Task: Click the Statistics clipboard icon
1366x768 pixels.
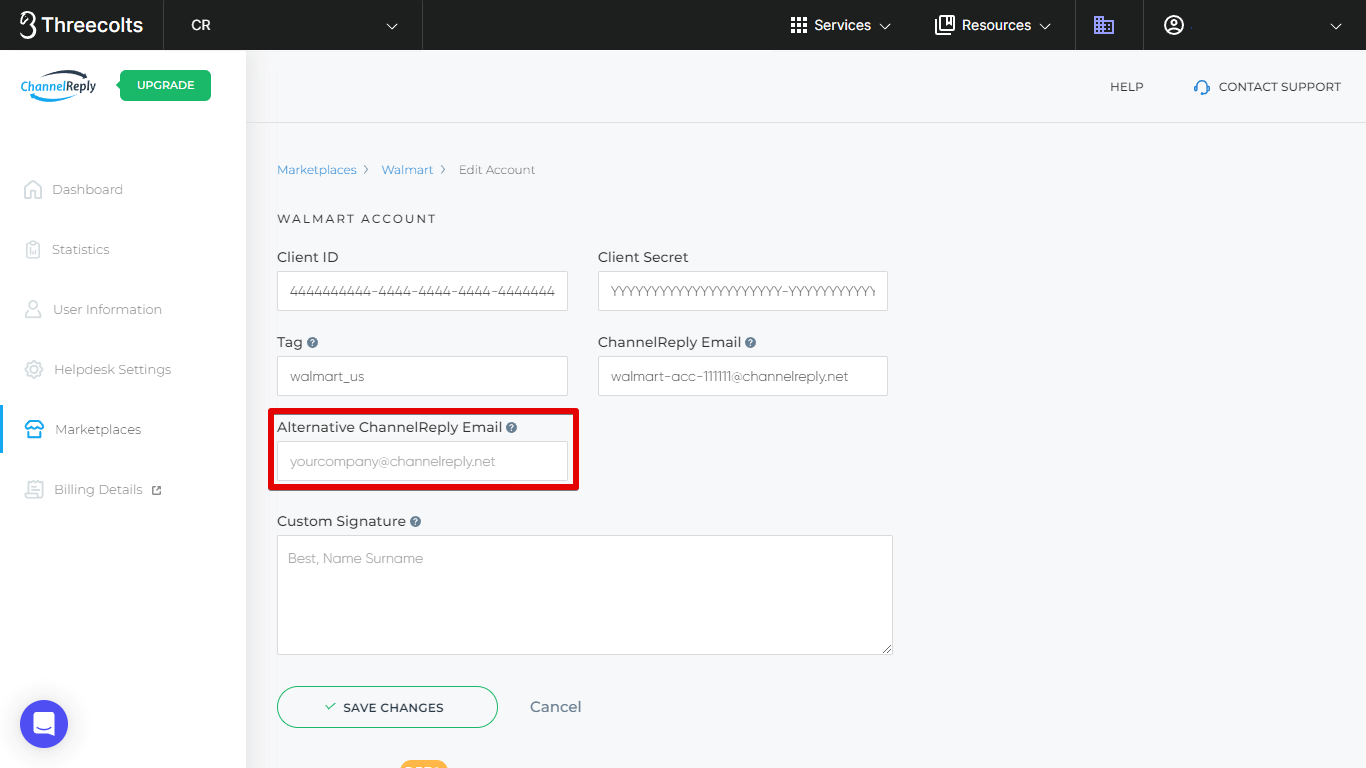Action: 33,249
